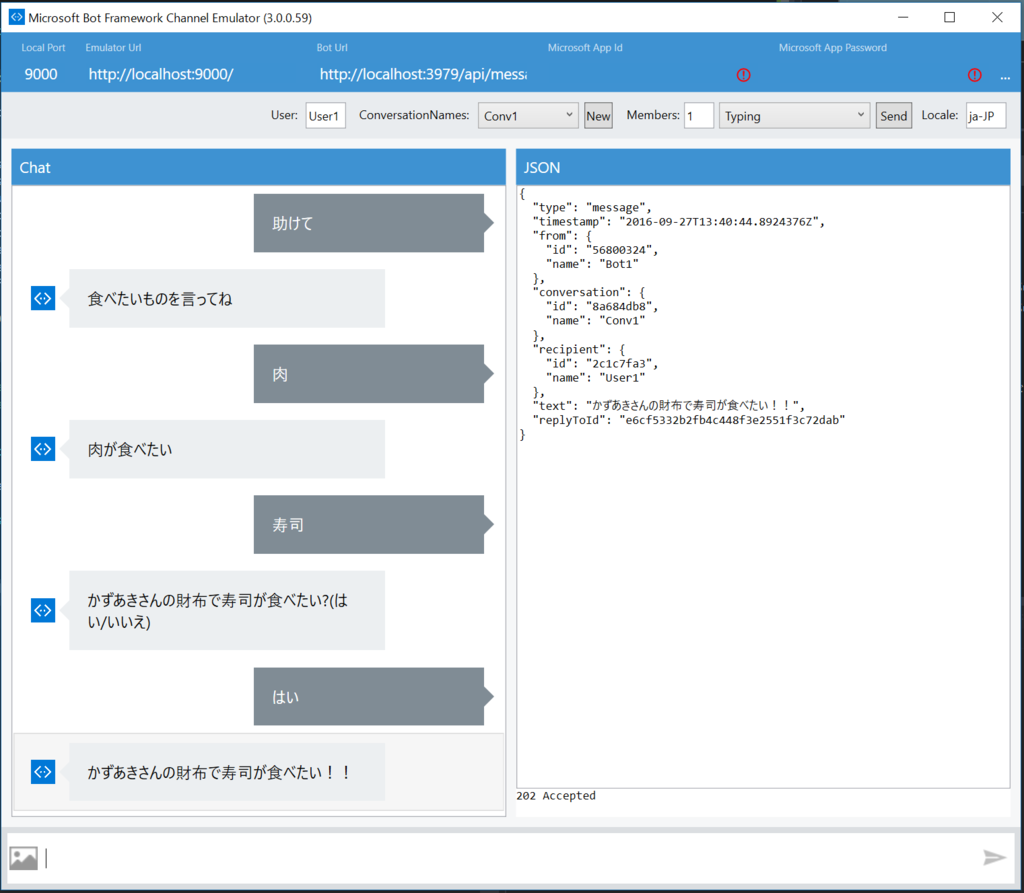1024x893 pixels.
Task: Click the Local Port value 9000
Action: click(x=41, y=74)
